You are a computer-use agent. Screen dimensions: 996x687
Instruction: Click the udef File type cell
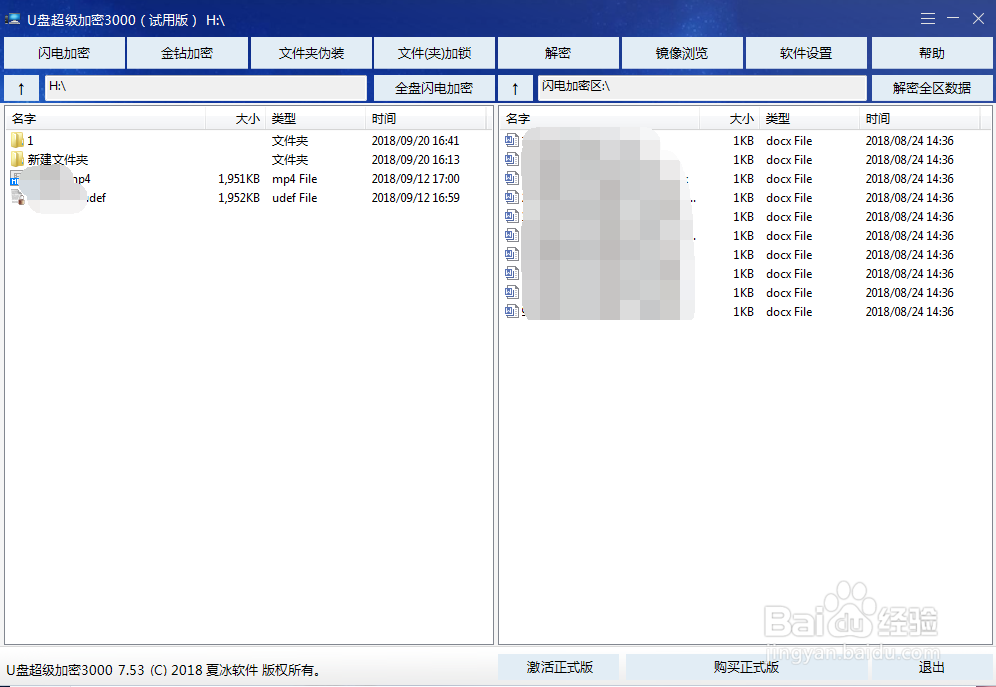point(294,198)
